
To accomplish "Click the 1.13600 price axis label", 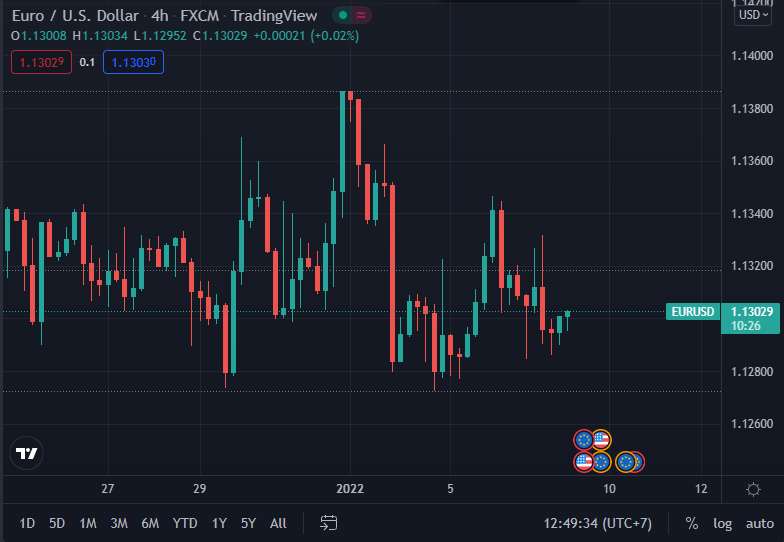I will click(752, 160).
